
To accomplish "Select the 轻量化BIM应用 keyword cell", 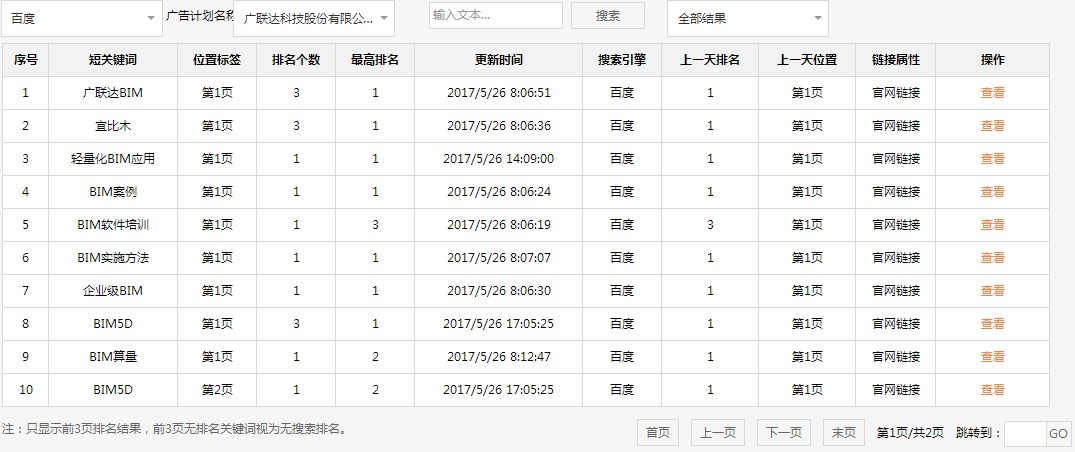I will coord(113,158).
